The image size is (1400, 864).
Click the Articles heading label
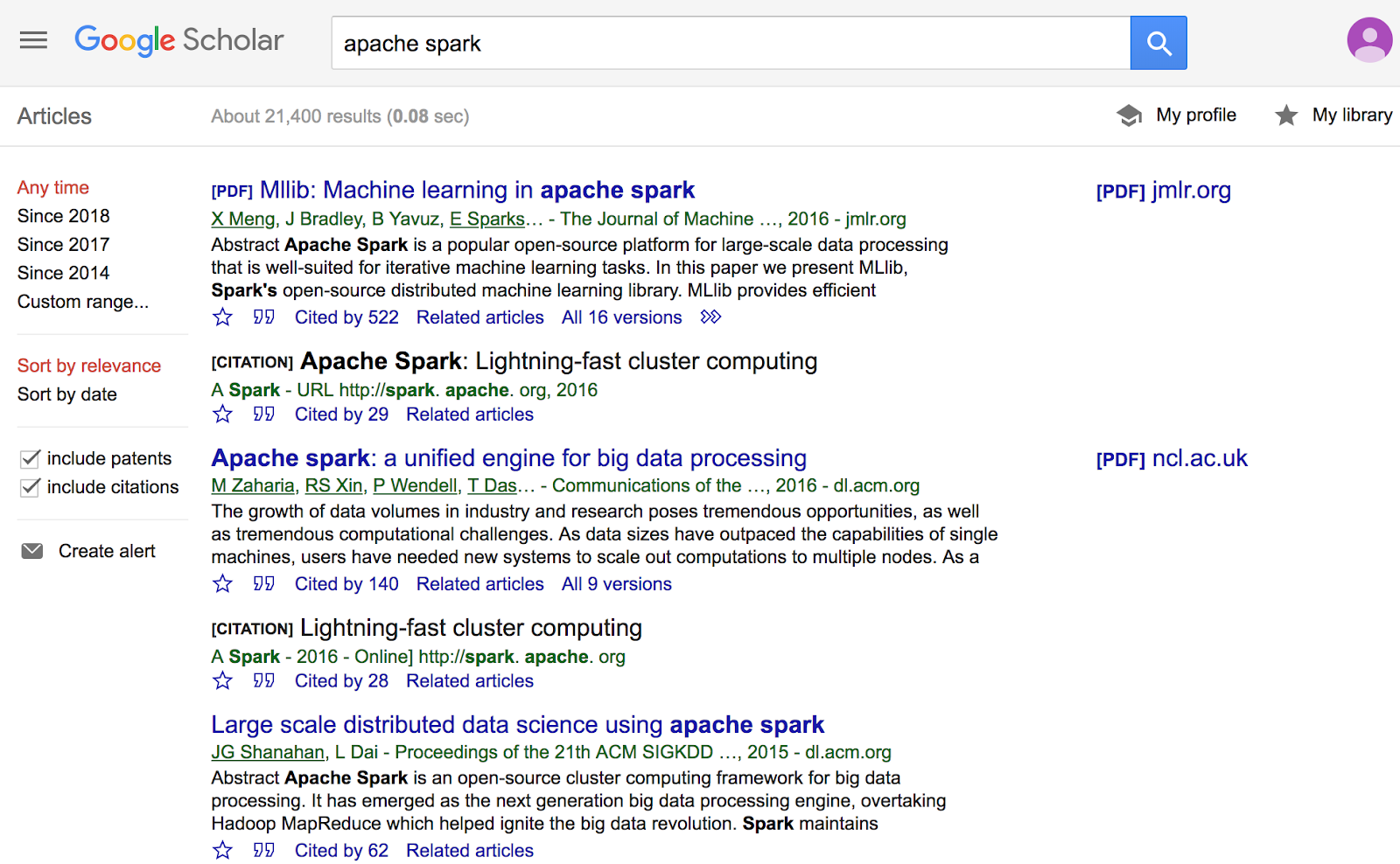click(54, 116)
